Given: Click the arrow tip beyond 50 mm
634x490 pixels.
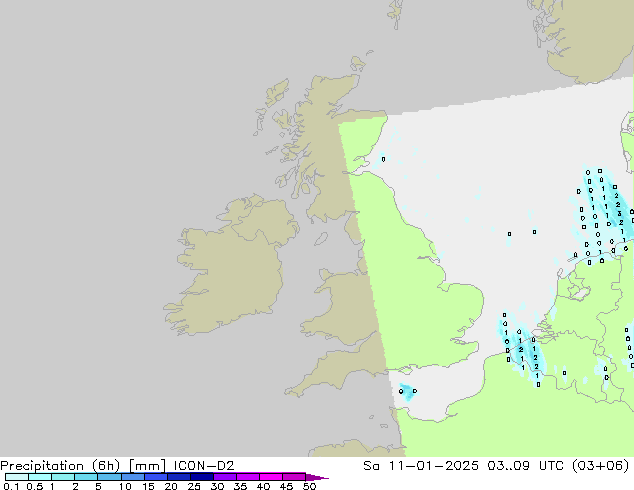Looking at the screenshot, I should pyautogui.click(x=317, y=477).
